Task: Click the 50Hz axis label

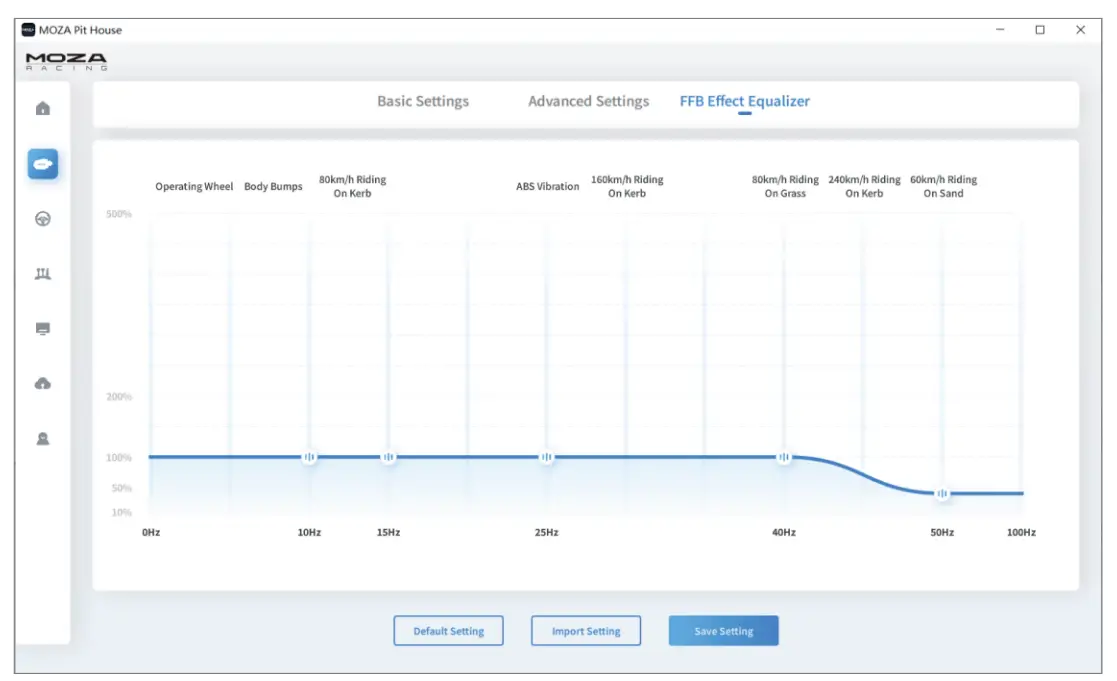Action: [x=942, y=532]
